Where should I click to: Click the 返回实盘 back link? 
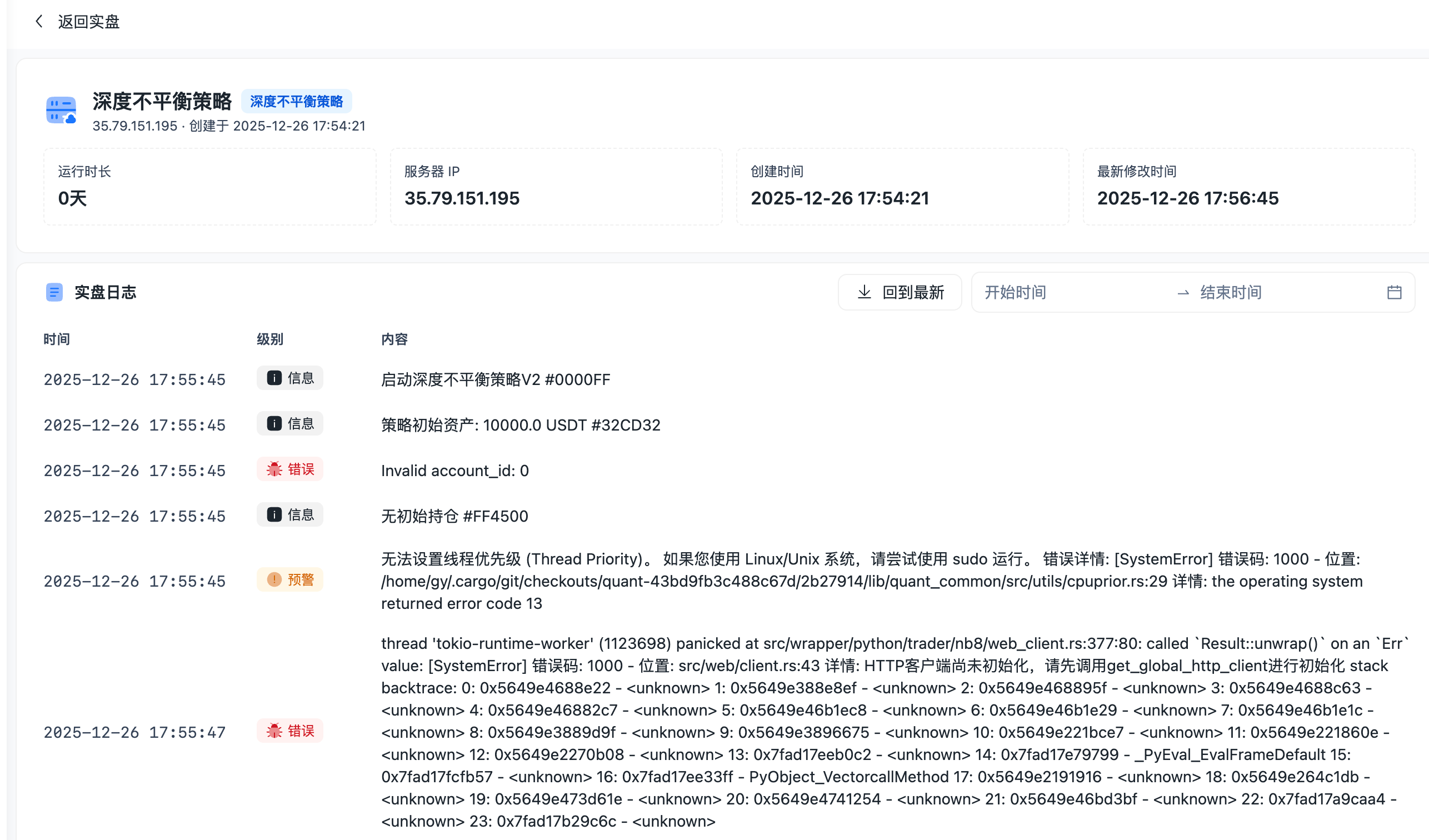point(88,22)
